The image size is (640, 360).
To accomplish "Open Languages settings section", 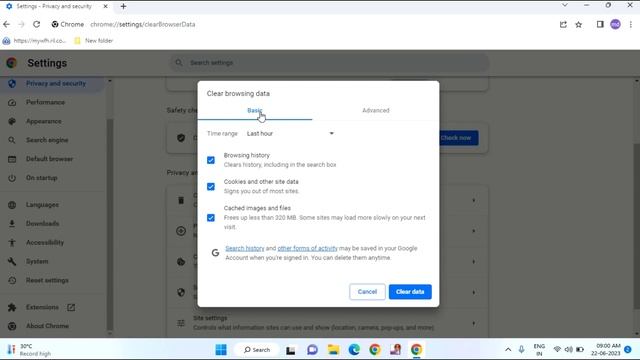I will click(x=42, y=204).
